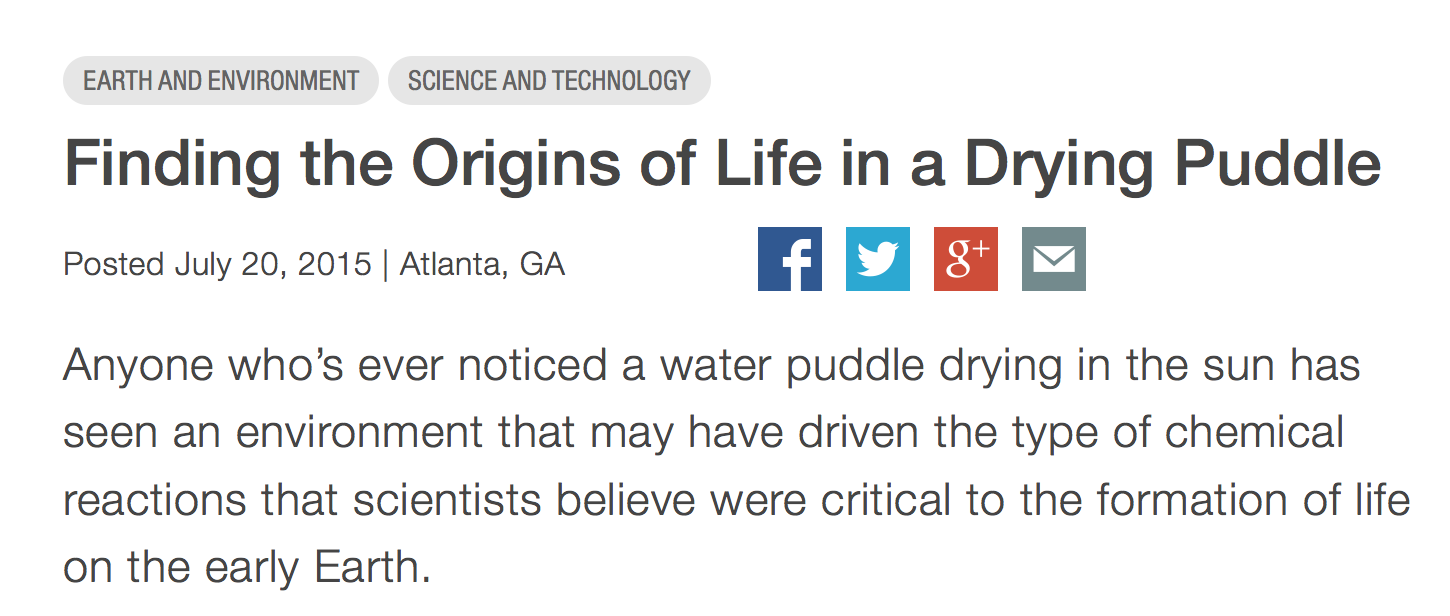Click the paragraph opening word Anyone
This screenshot has height=616, width=1450.
pyautogui.click(x=138, y=367)
